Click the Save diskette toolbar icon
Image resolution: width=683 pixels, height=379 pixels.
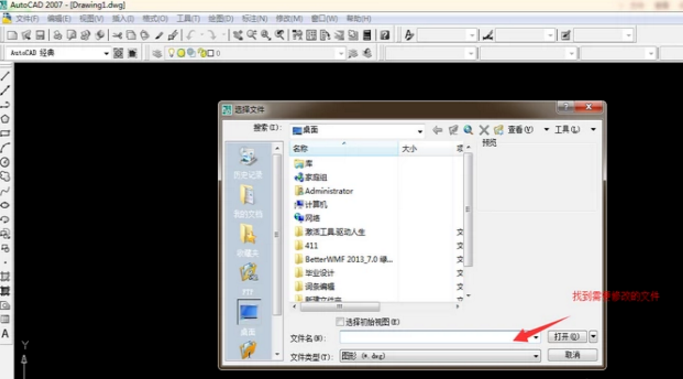[40, 35]
